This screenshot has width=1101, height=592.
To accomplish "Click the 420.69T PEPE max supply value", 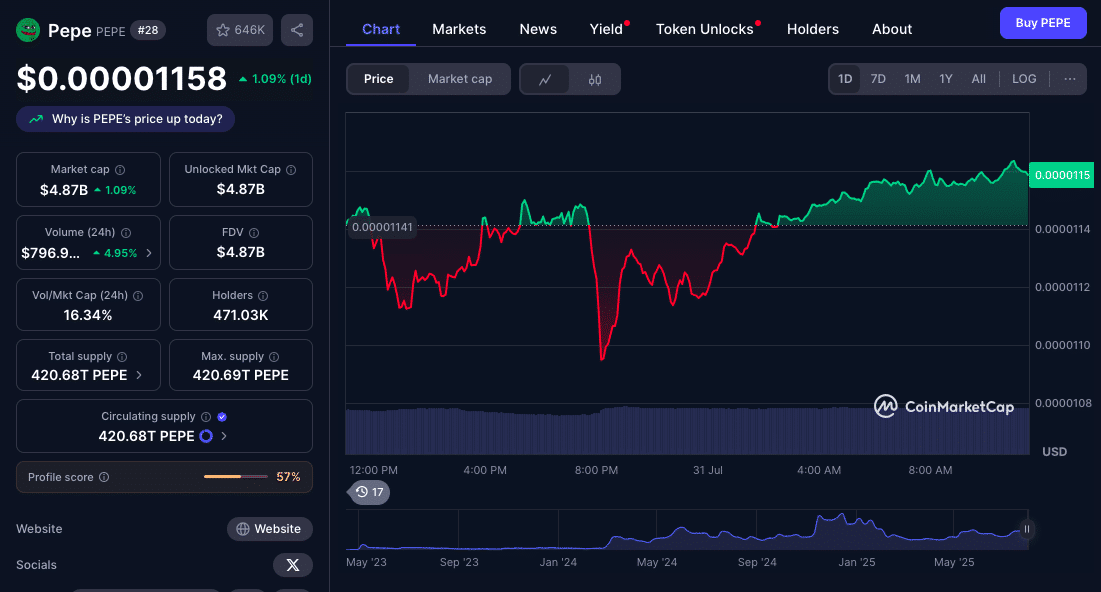I will 241,375.
